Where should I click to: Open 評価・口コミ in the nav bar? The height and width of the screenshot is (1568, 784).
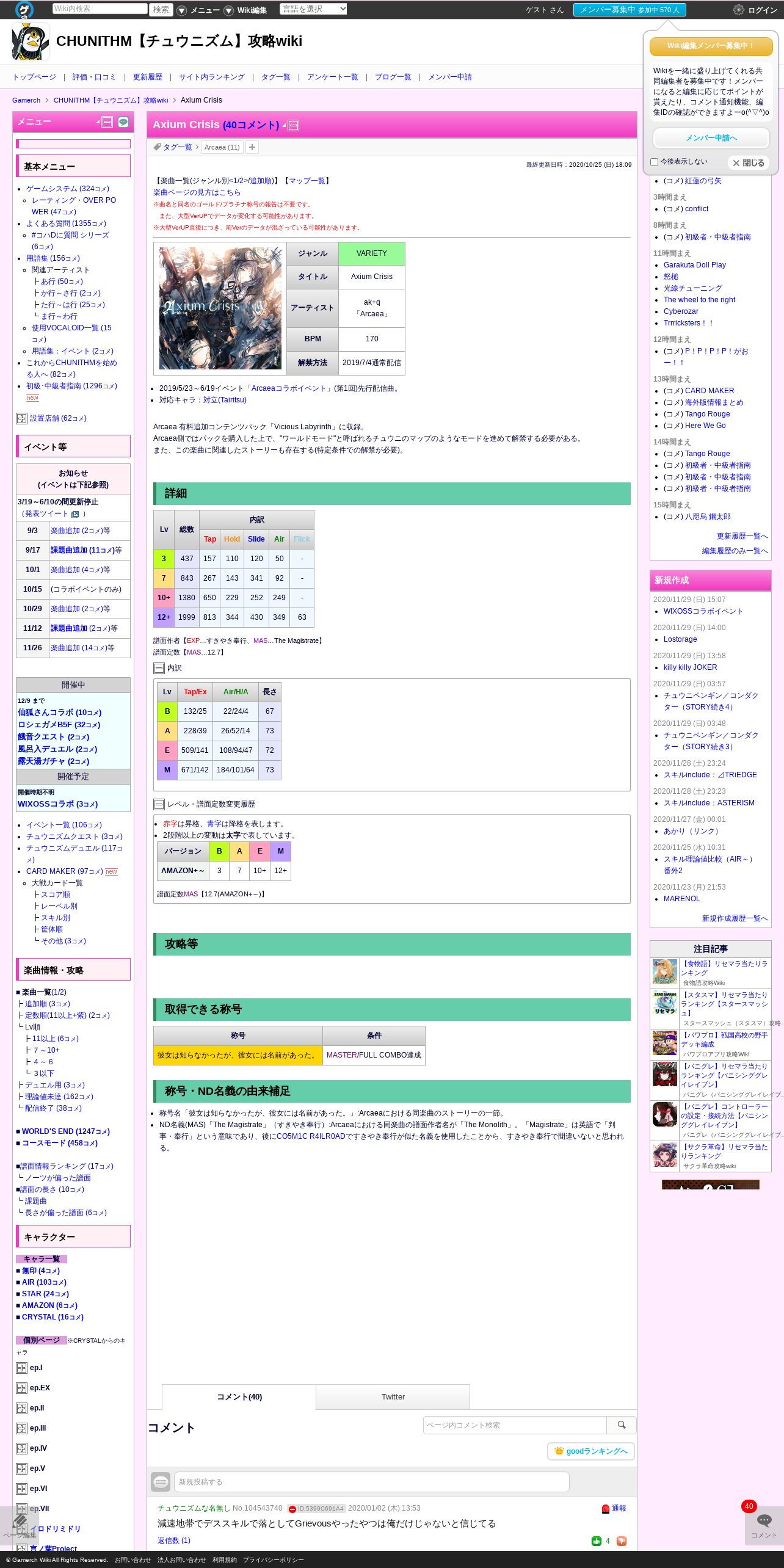tap(94, 77)
